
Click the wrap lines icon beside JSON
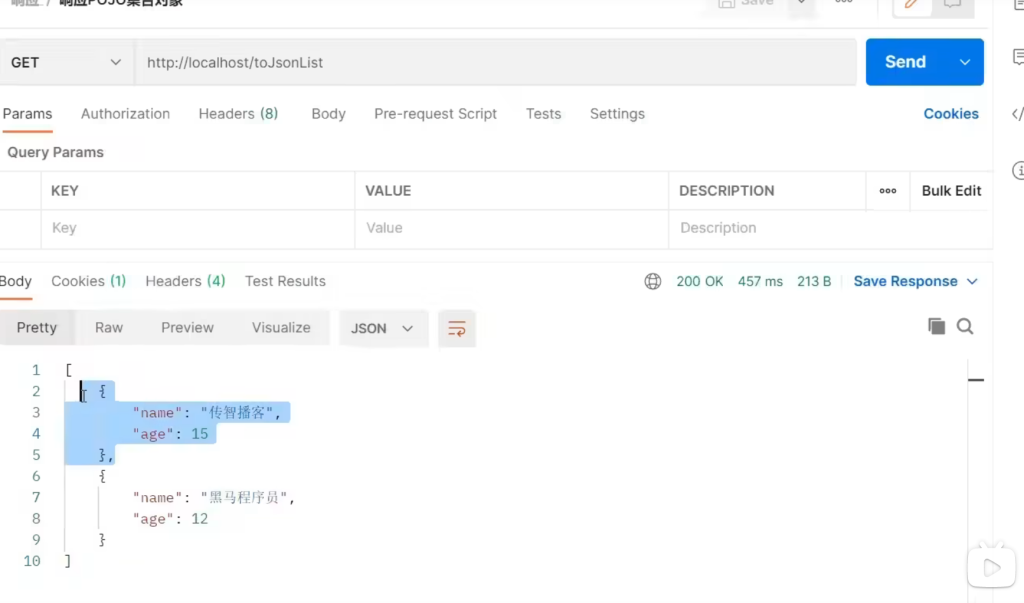[457, 328]
